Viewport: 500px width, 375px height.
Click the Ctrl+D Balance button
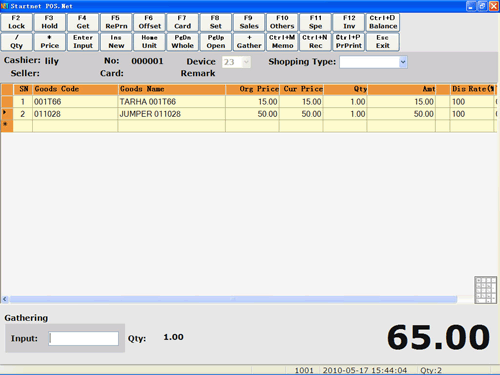[x=383, y=22]
